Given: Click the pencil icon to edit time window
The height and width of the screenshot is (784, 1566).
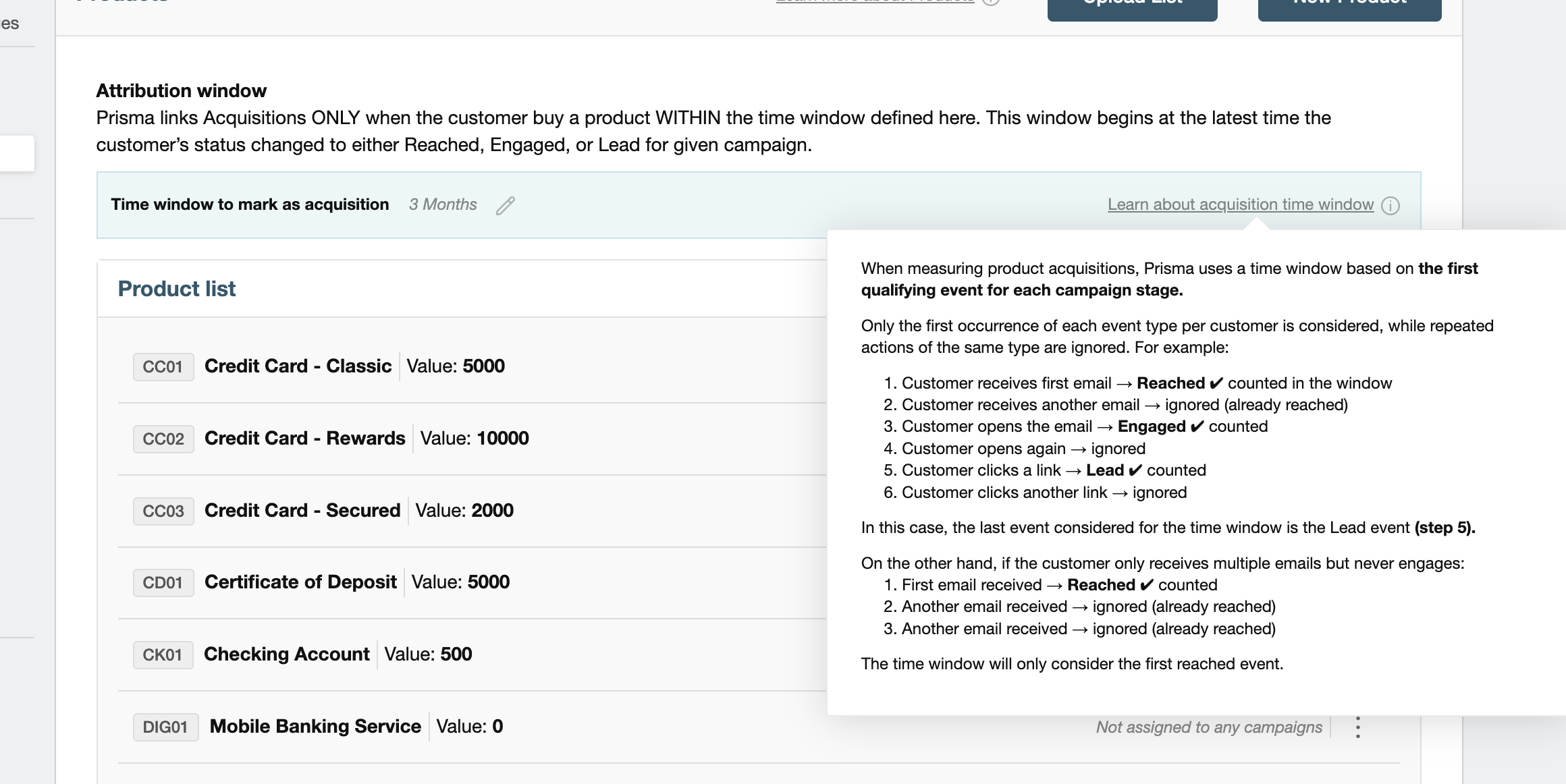Looking at the screenshot, I should tap(506, 205).
